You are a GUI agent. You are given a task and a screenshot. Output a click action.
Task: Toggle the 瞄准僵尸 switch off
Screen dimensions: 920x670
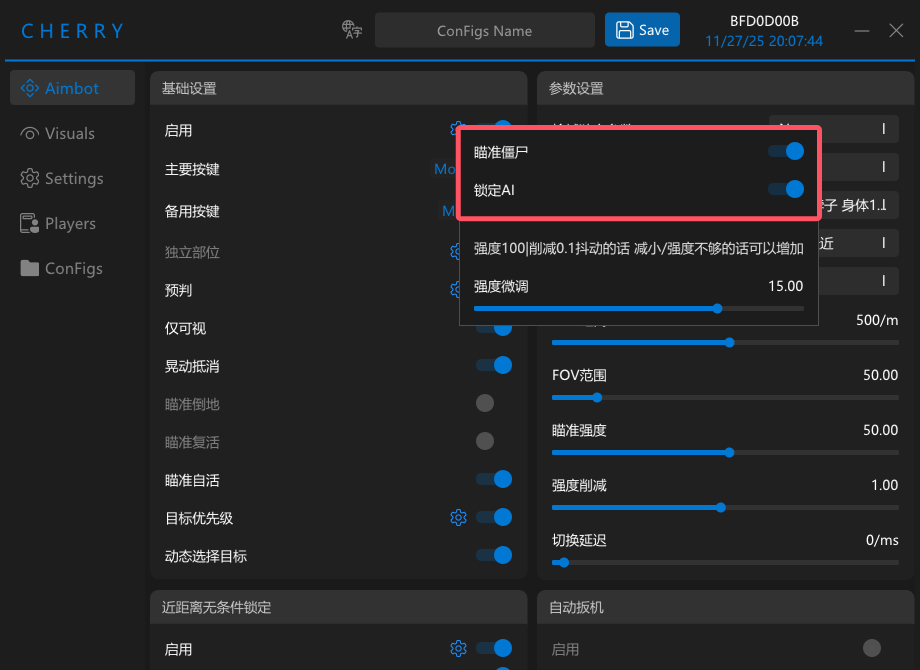point(786,151)
